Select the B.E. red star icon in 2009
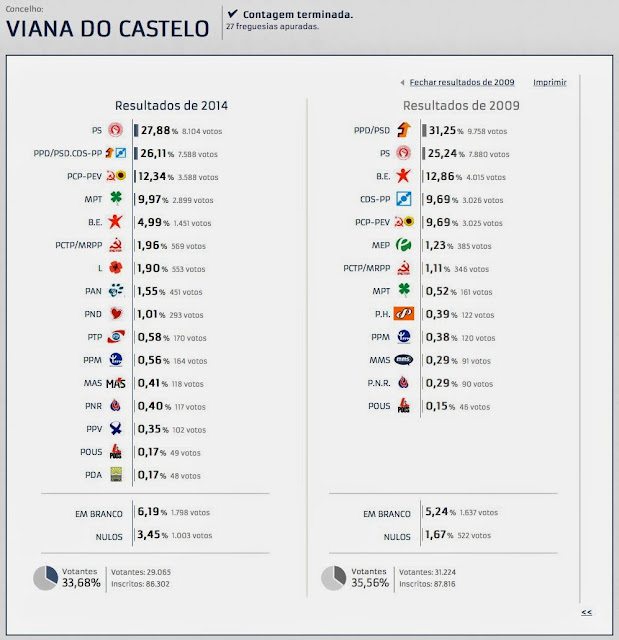619x640 pixels. coord(403,176)
